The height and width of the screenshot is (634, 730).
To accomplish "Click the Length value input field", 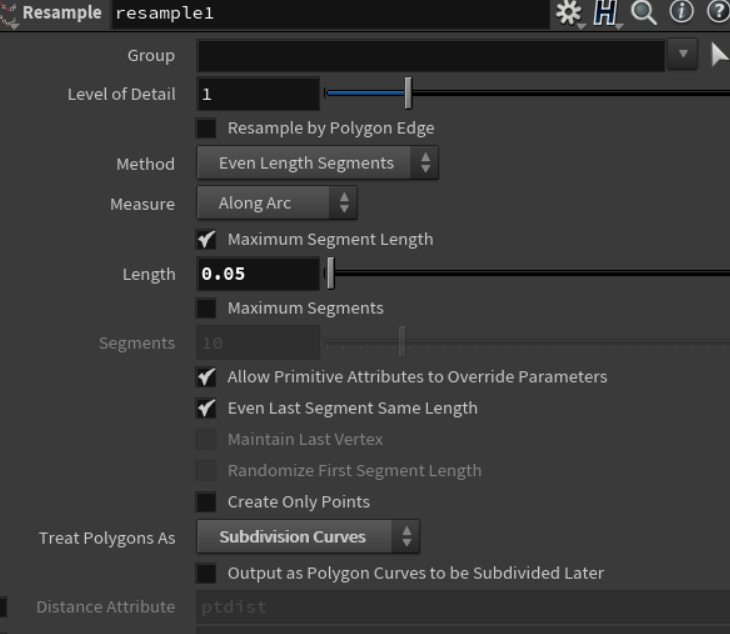I will (258, 274).
